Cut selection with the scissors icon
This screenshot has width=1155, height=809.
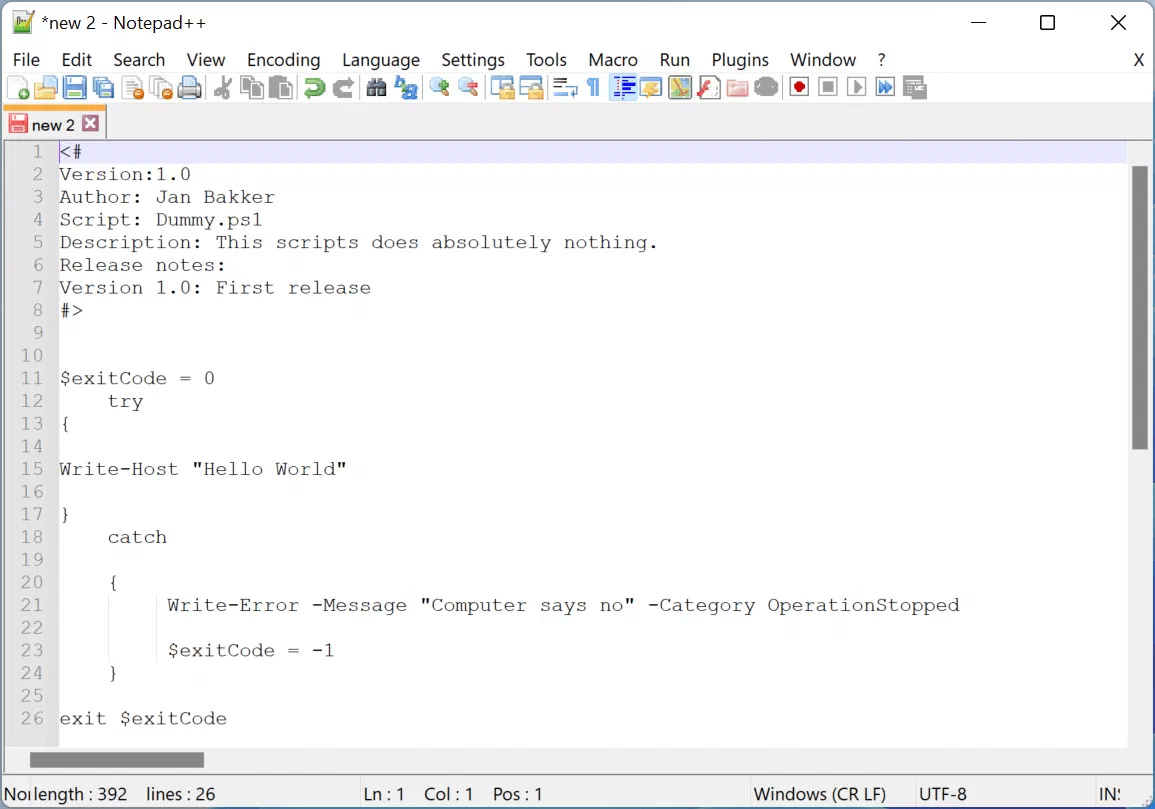[222, 88]
